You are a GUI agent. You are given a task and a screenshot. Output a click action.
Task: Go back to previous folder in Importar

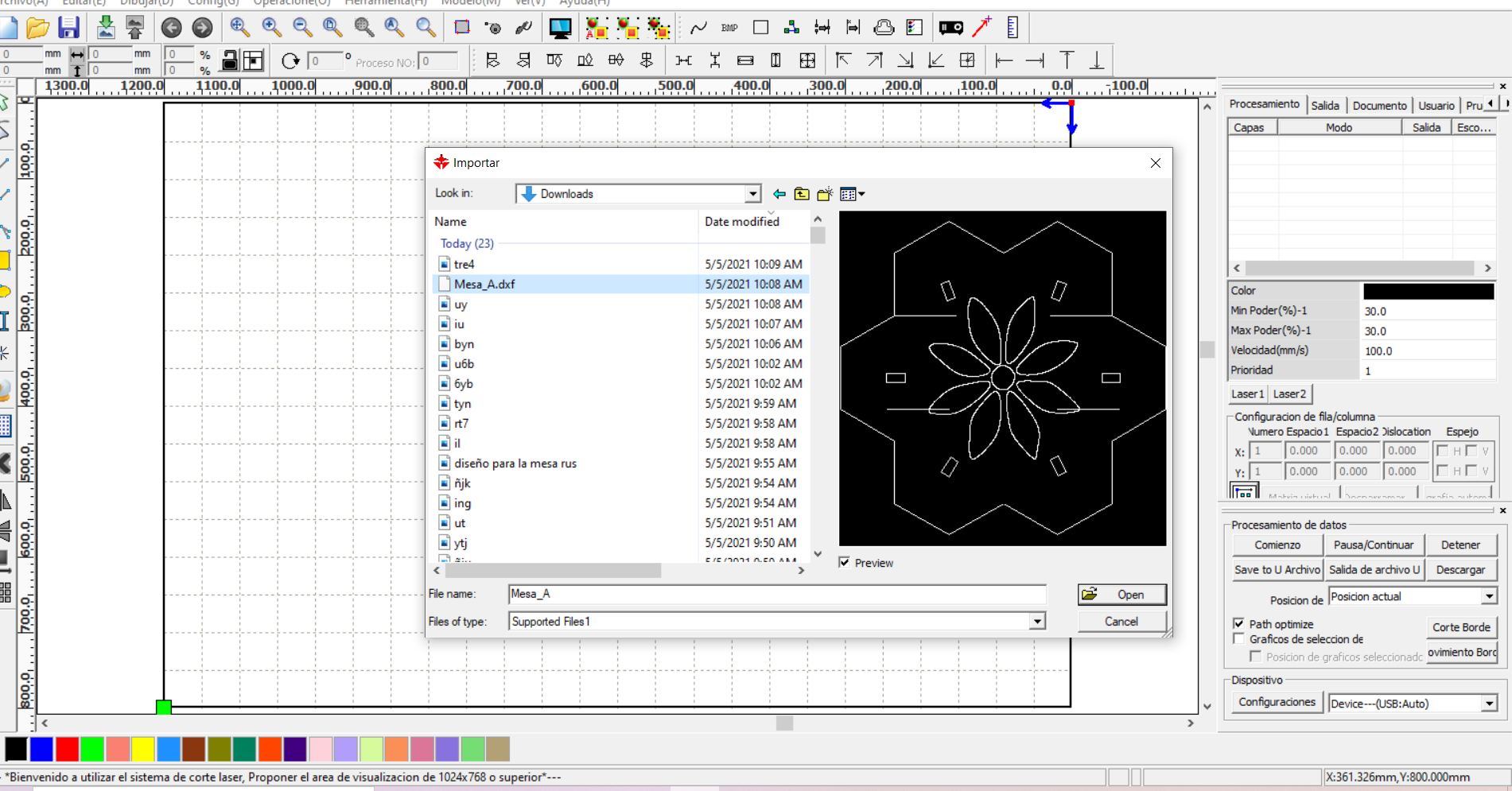(x=779, y=194)
